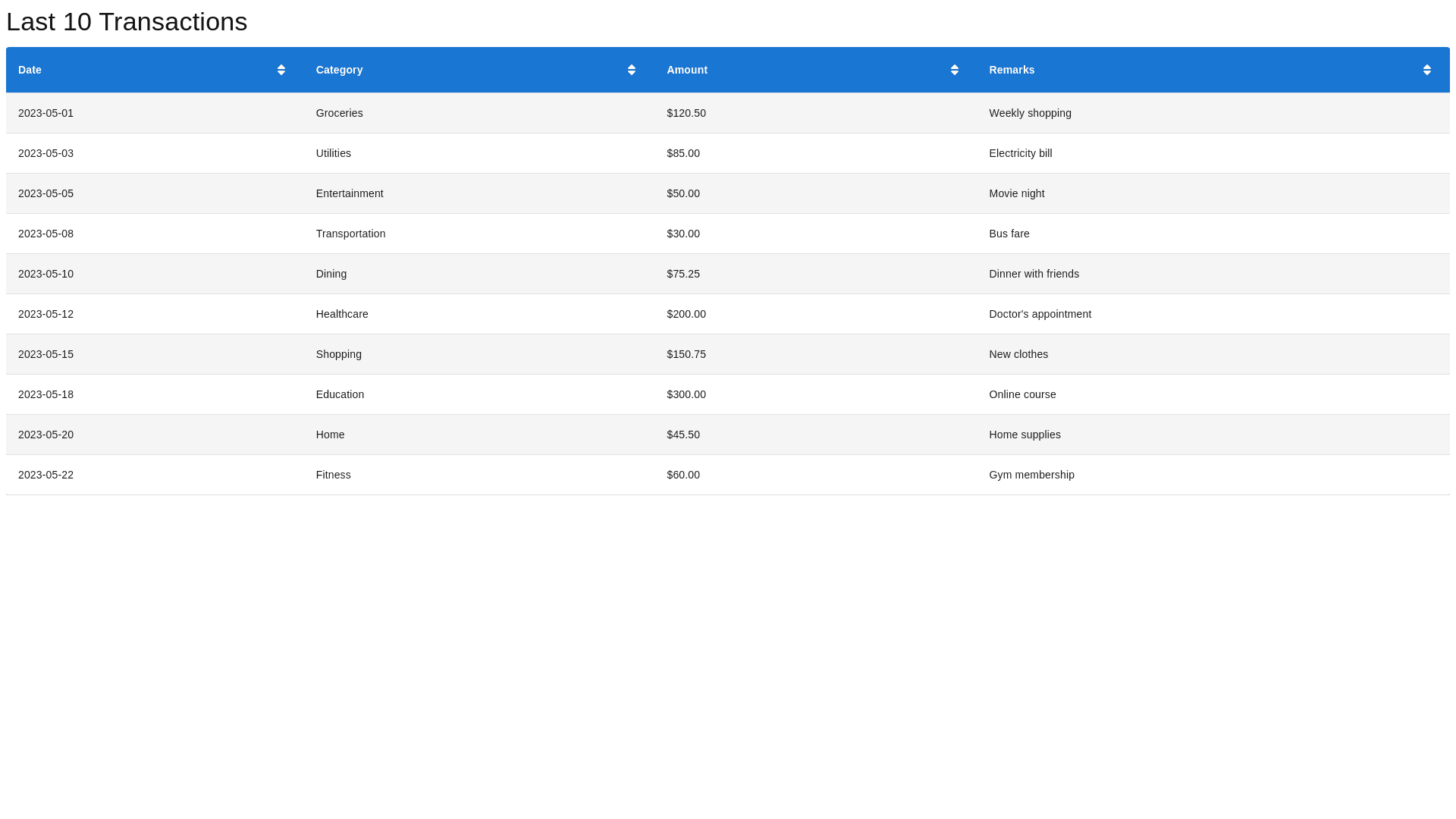Select the Dinner with friends remark
The image size is (1456, 819).
(1034, 274)
